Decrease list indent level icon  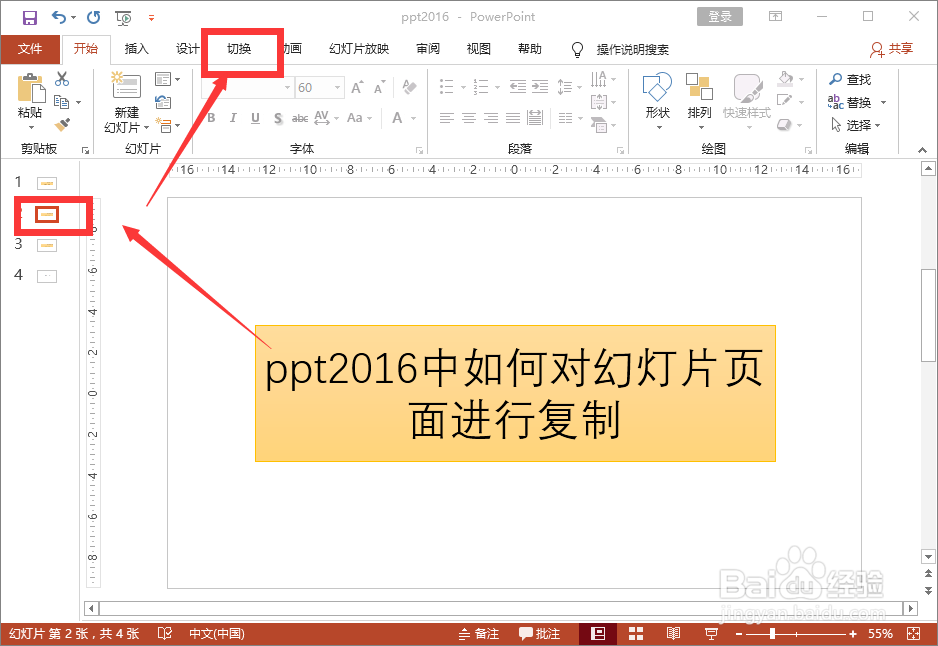click(517, 87)
